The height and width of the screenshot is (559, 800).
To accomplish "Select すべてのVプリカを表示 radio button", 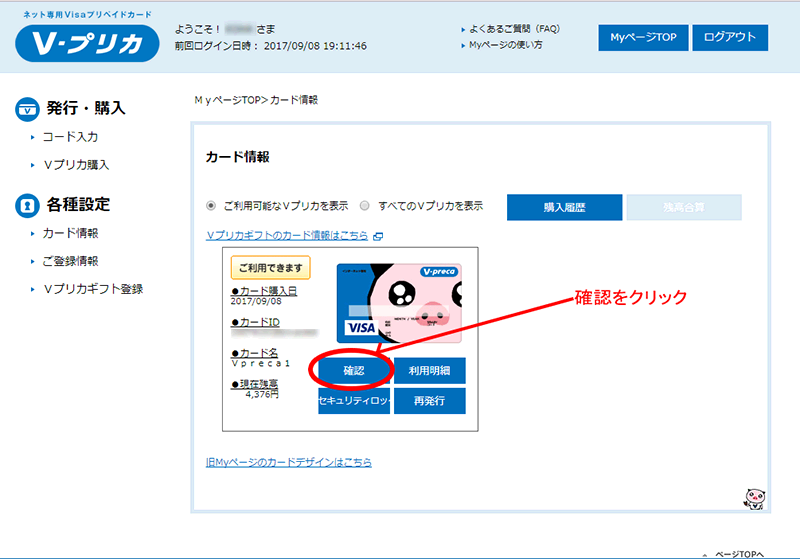I will coord(364,206).
